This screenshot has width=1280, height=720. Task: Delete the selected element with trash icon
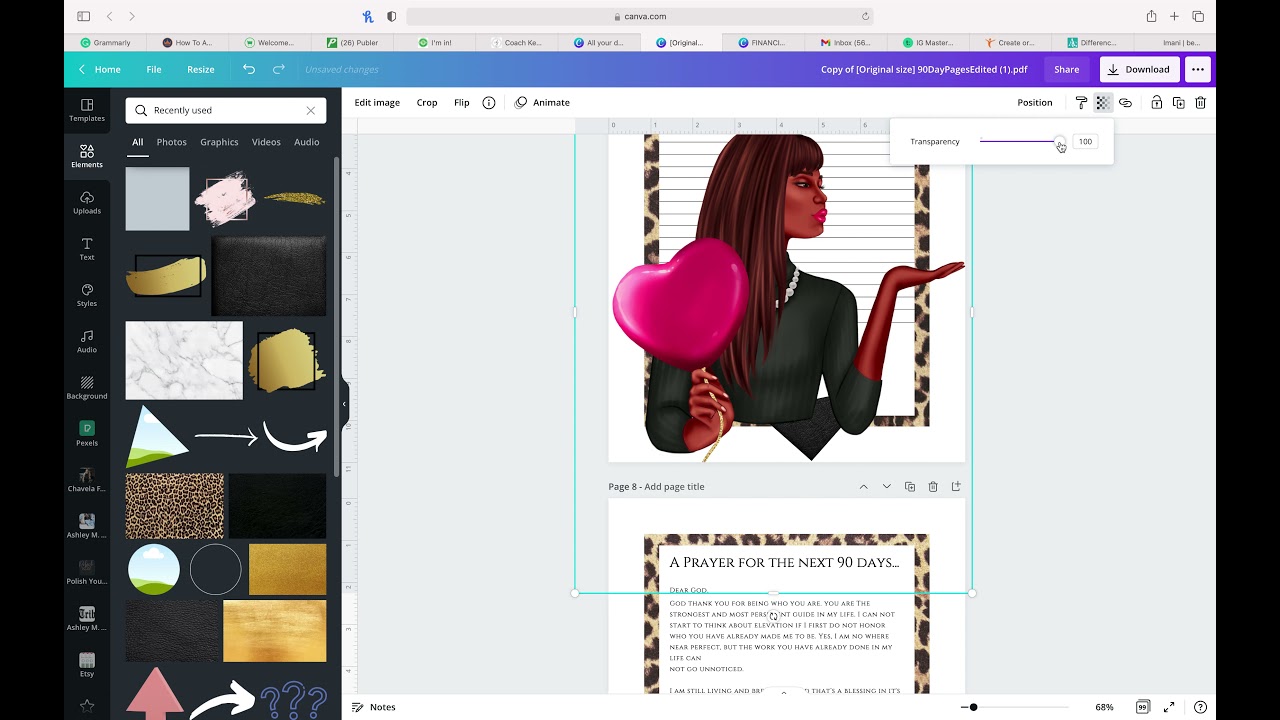click(x=1200, y=102)
